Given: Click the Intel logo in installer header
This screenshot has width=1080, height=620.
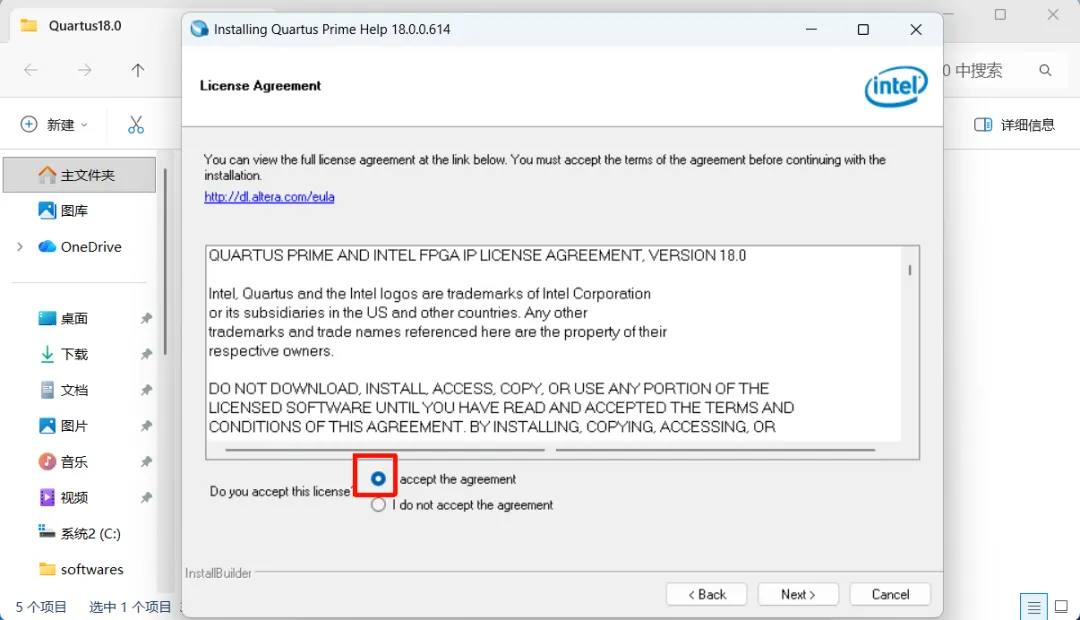Looking at the screenshot, I should coord(895,86).
